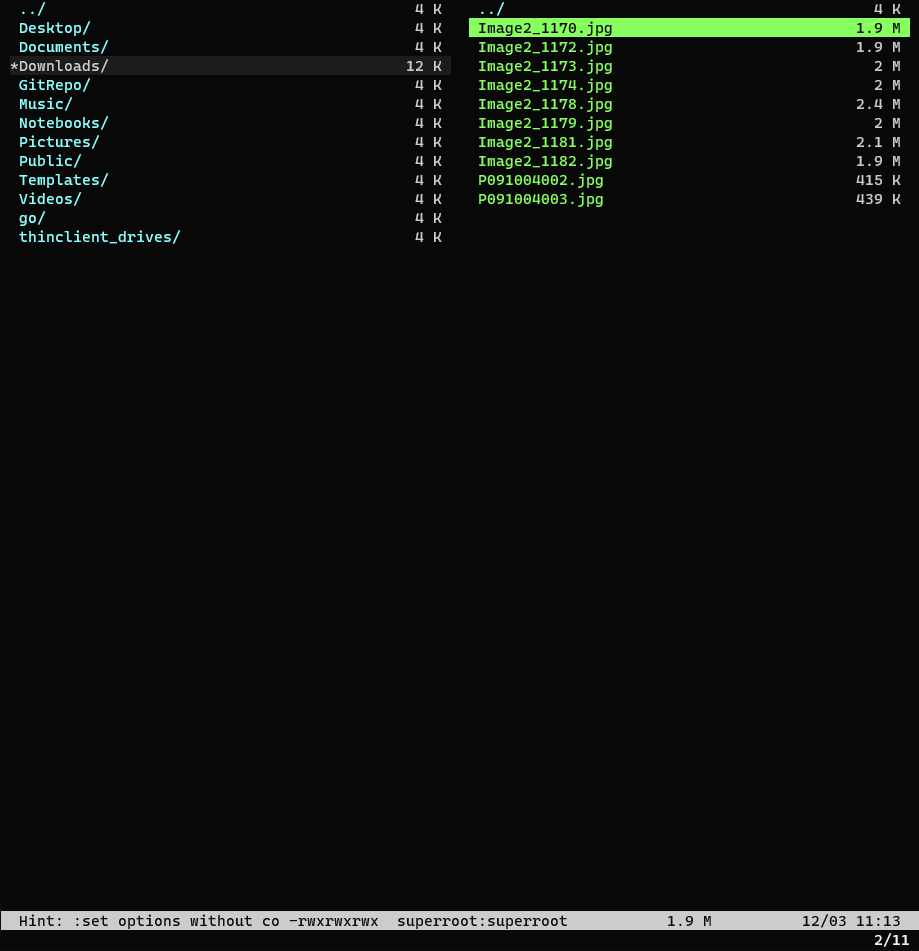Open the Videos/ folder row
Image resolution: width=919 pixels, height=951 pixels.
[x=230, y=199]
